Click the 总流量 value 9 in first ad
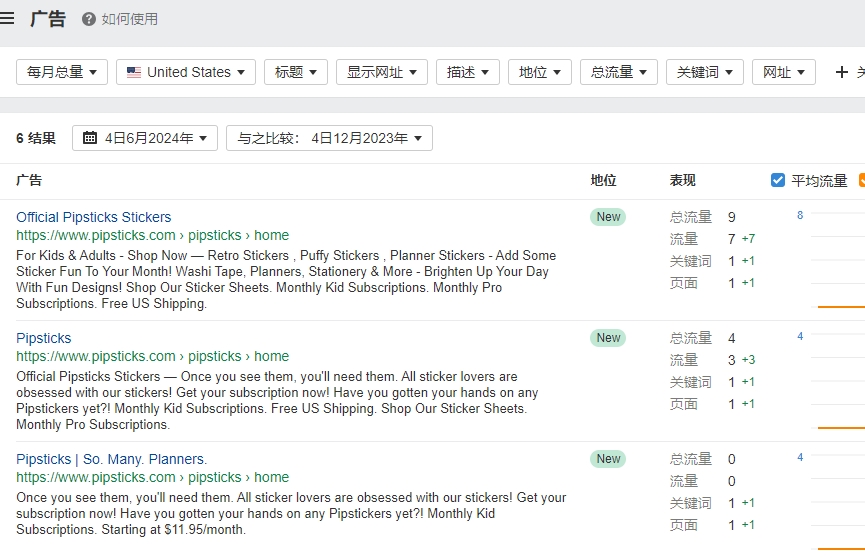 pyautogui.click(x=731, y=217)
